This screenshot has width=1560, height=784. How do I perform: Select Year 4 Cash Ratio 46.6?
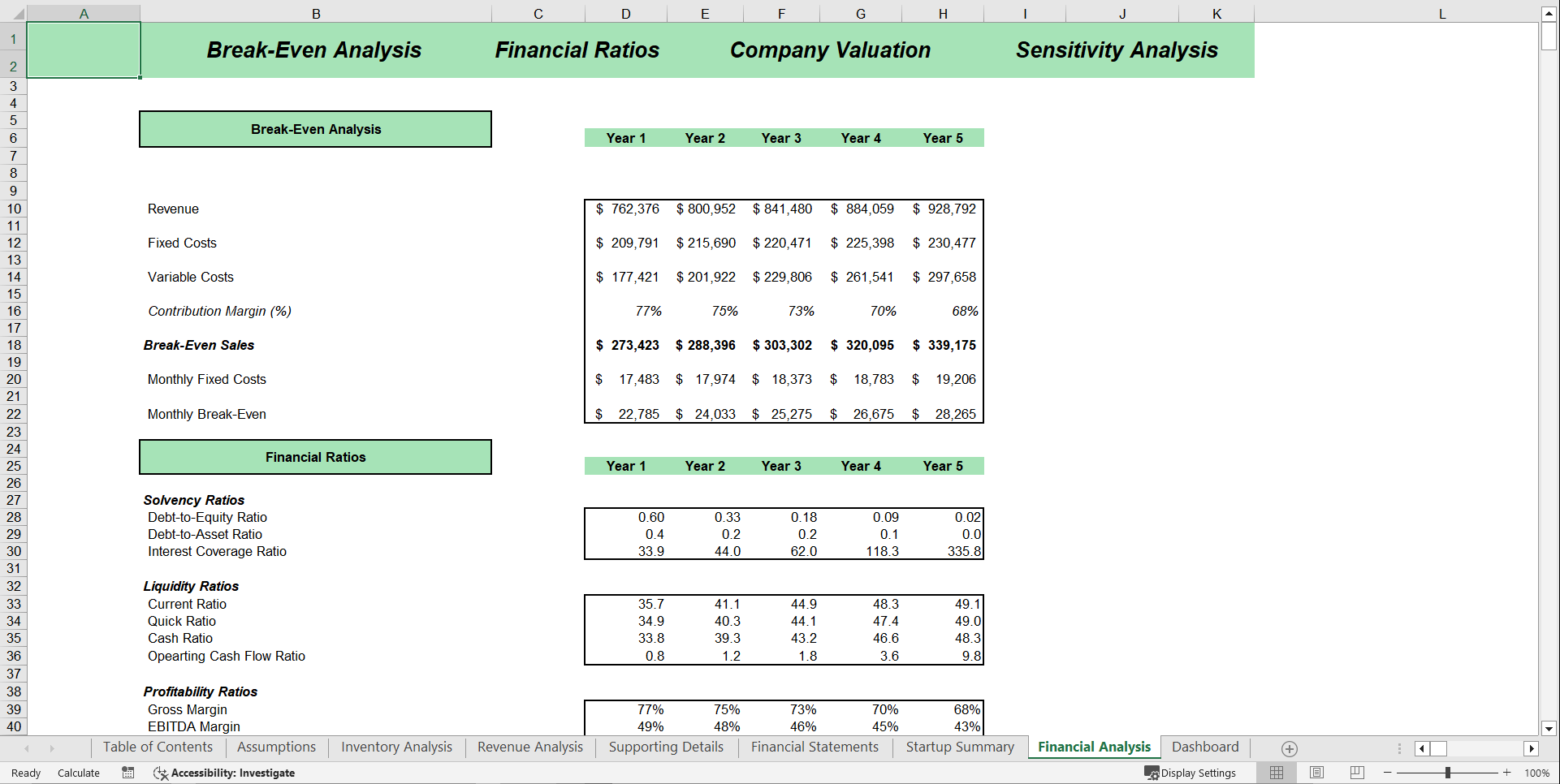point(861,638)
